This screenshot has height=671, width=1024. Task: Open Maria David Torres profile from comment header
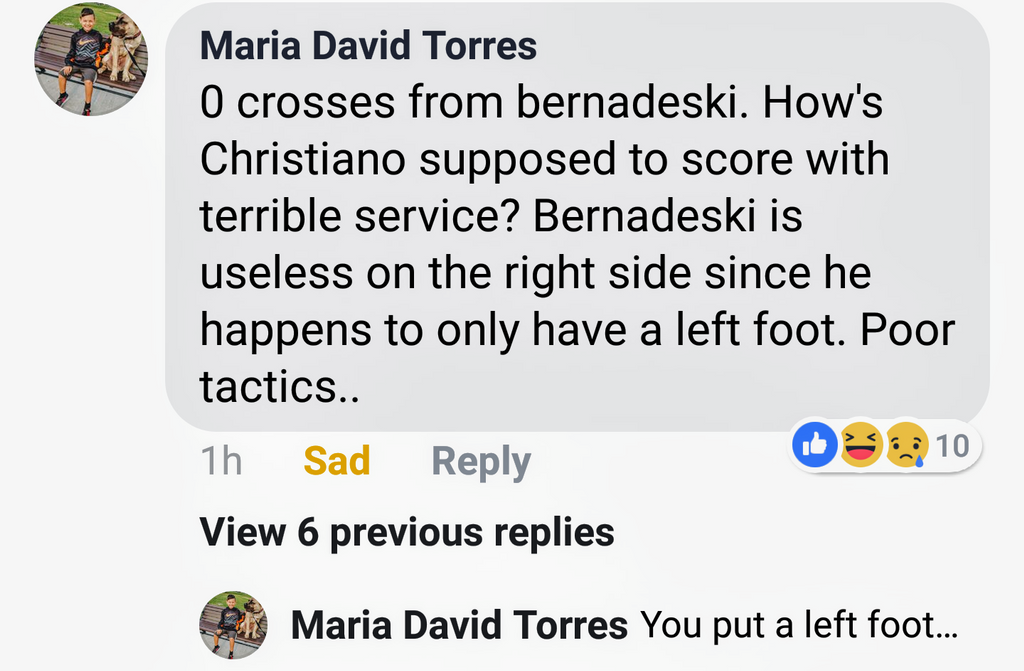pos(368,45)
